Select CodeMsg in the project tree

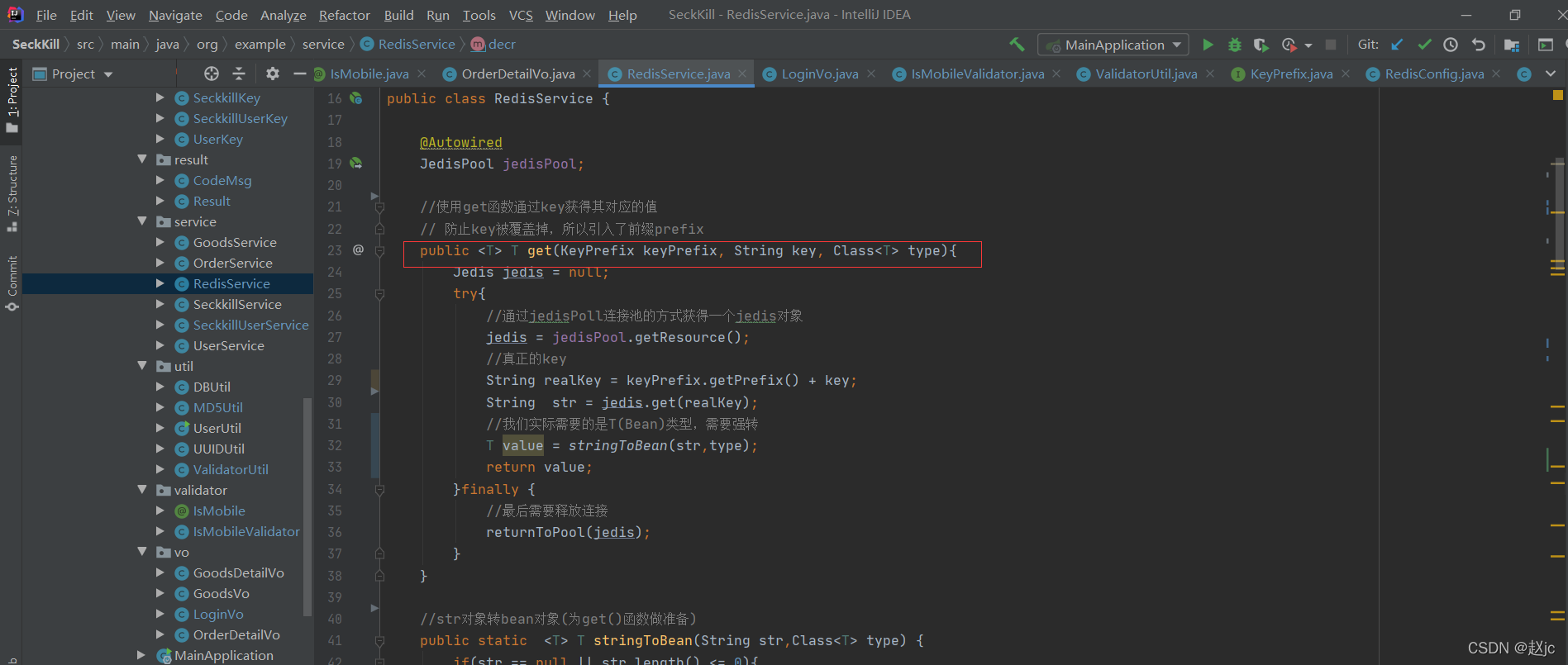pyautogui.click(x=222, y=180)
